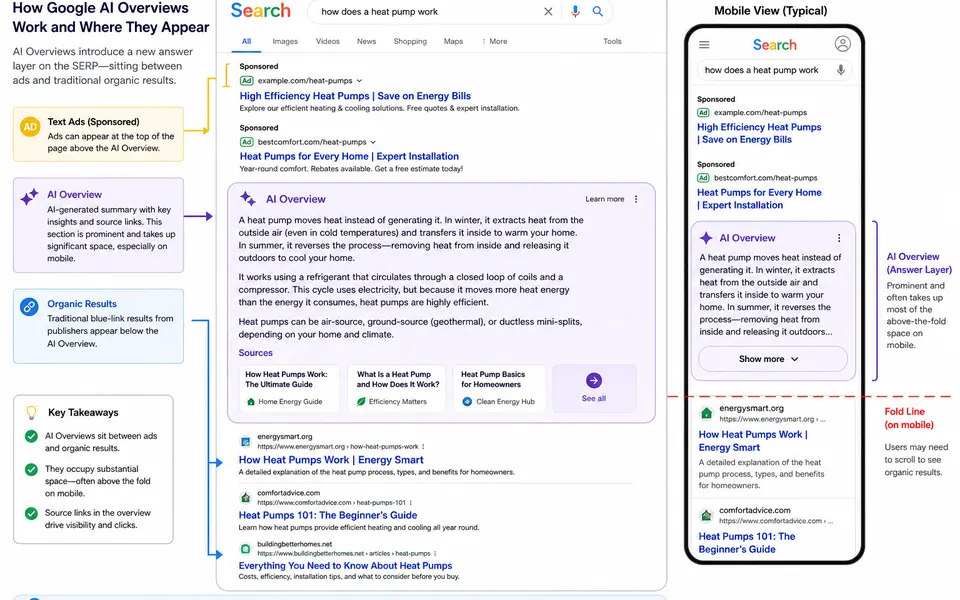
Task: Click the purple arrow icon above See all
Action: coord(593,380)
